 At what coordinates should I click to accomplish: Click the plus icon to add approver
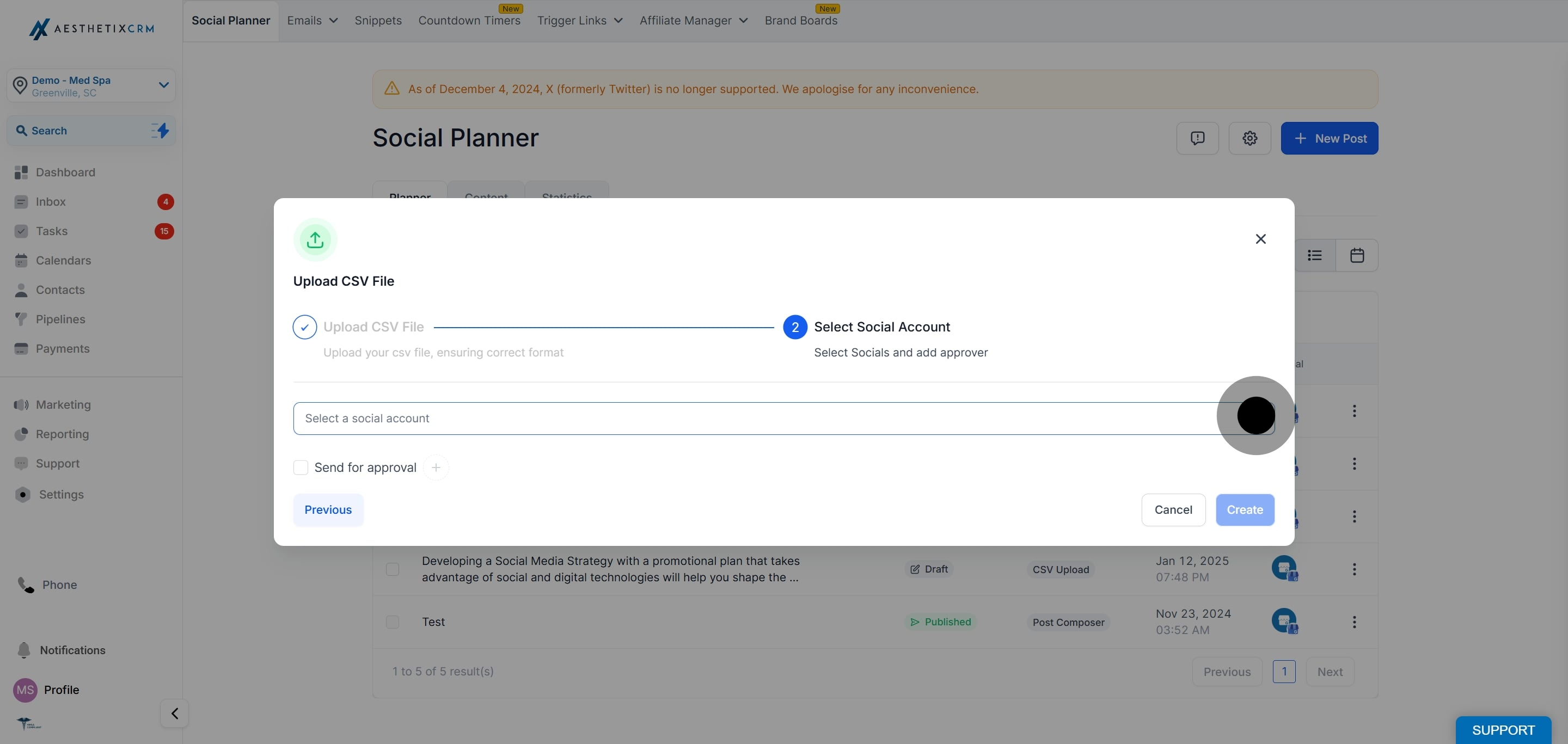[x=436, y=467]
